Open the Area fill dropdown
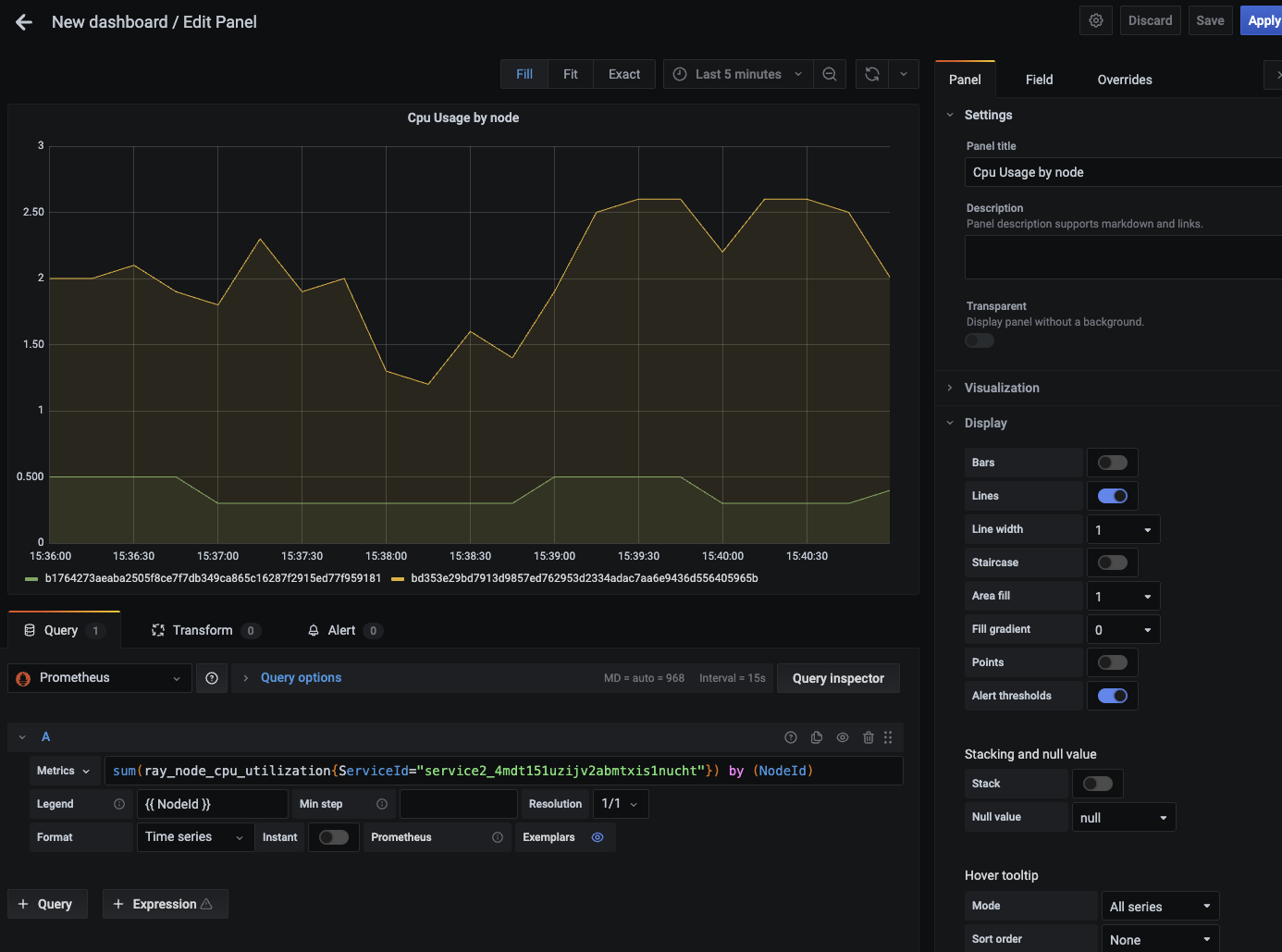Viewport: 1282px width, 952px height. pyautogui.click(x=1124, y=596)
